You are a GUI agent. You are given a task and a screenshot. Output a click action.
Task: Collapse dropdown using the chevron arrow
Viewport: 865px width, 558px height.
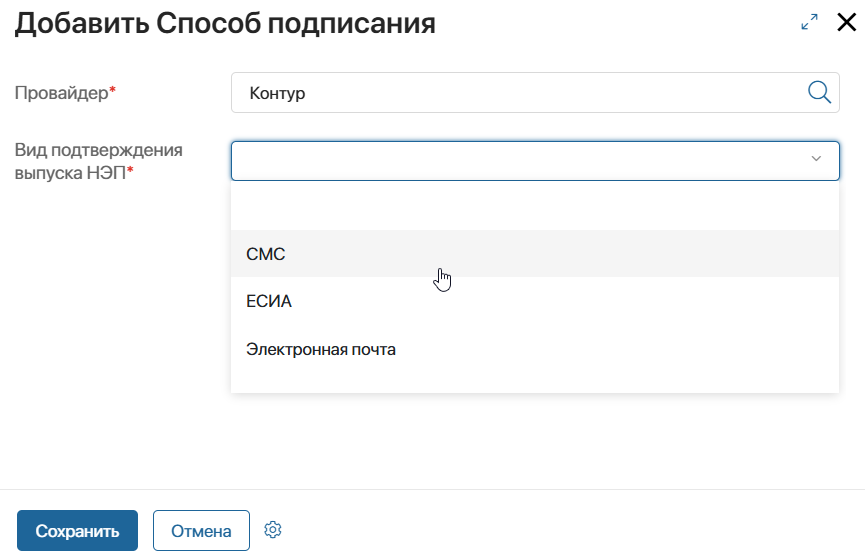point(816,159)
